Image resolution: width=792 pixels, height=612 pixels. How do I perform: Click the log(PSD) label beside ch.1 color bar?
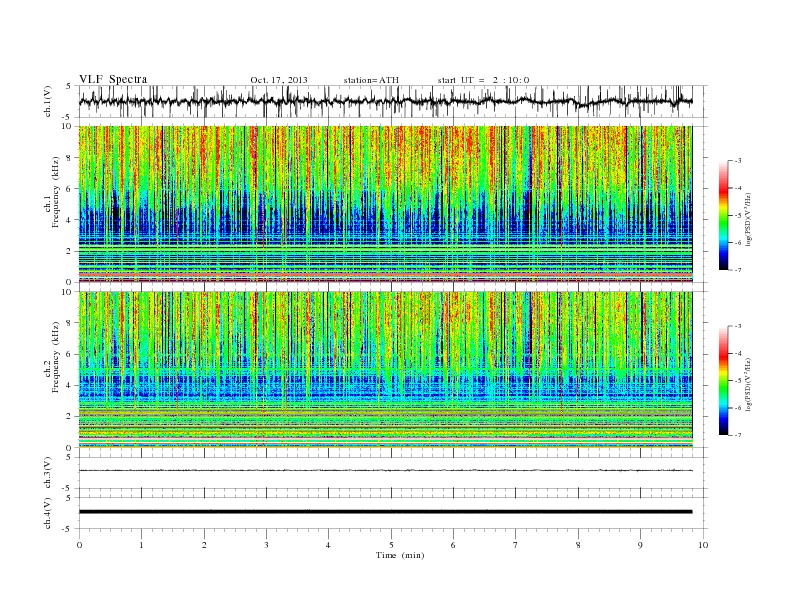(x=749, y=219)
